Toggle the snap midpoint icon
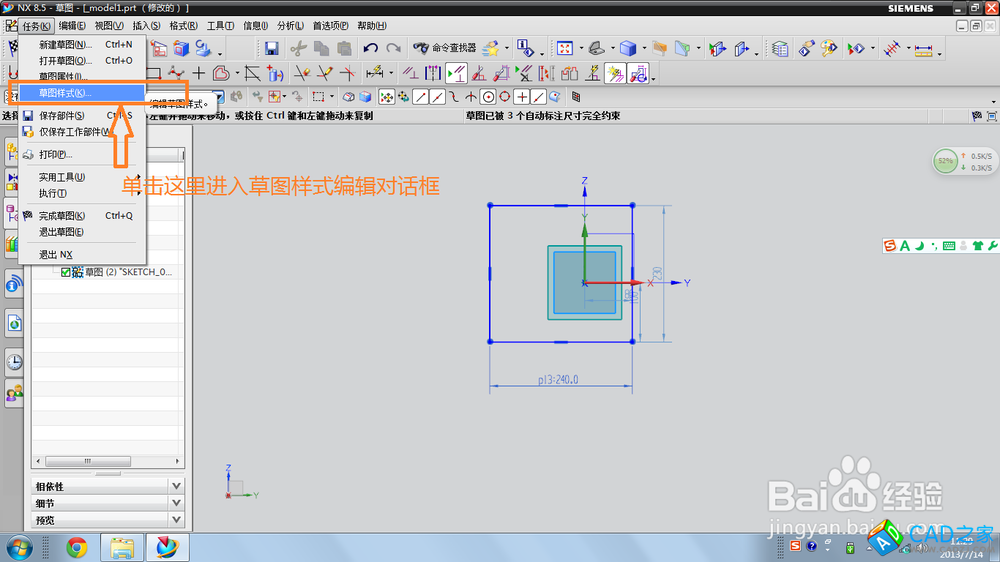The width and height of the screenshot is (1000, 562). [x=437, y=97]
